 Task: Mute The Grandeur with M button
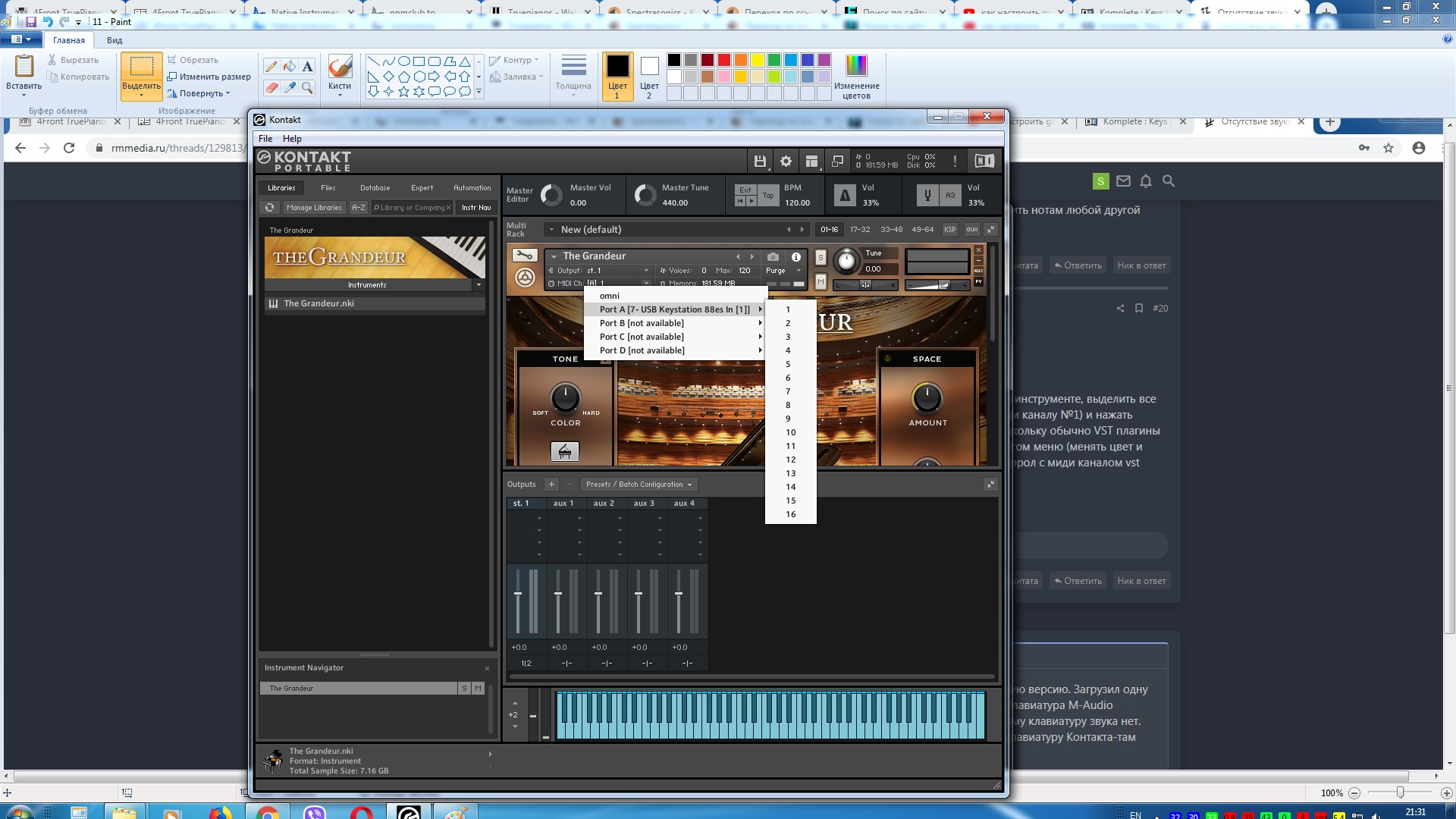821,282
